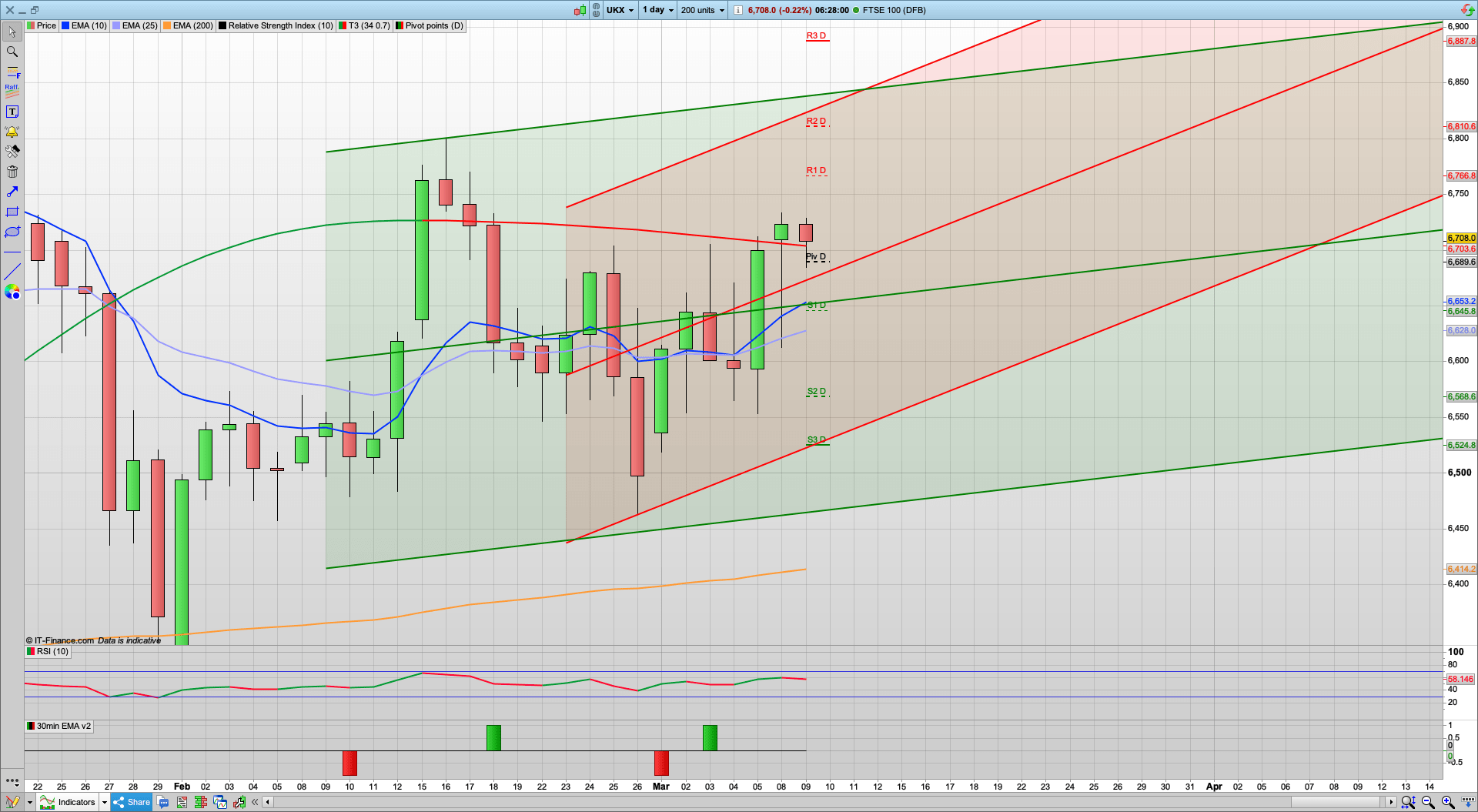Toggle Pivot points (D) in the legend
Screen dimensions: 1478x812
pos(433,25)
